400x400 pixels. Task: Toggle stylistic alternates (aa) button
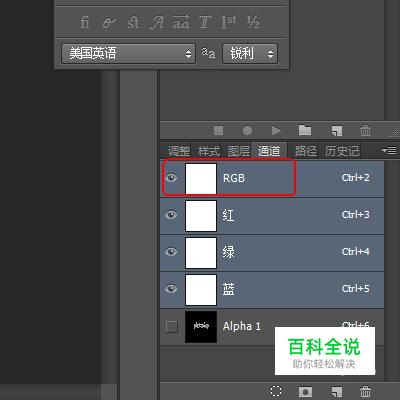pyautogui.click(x=181, y=22)
